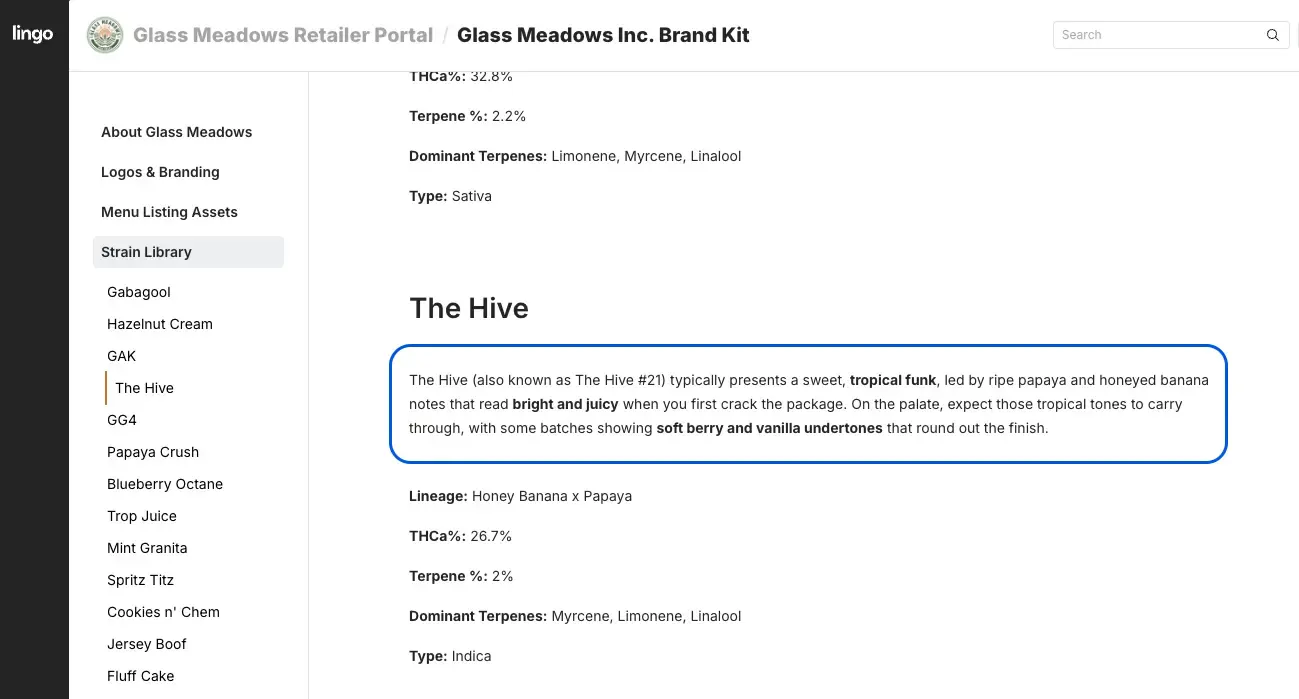Open Papaya Crush strain entry
The height and width of the screenshot is (699, 1299).
coord(153,452)
